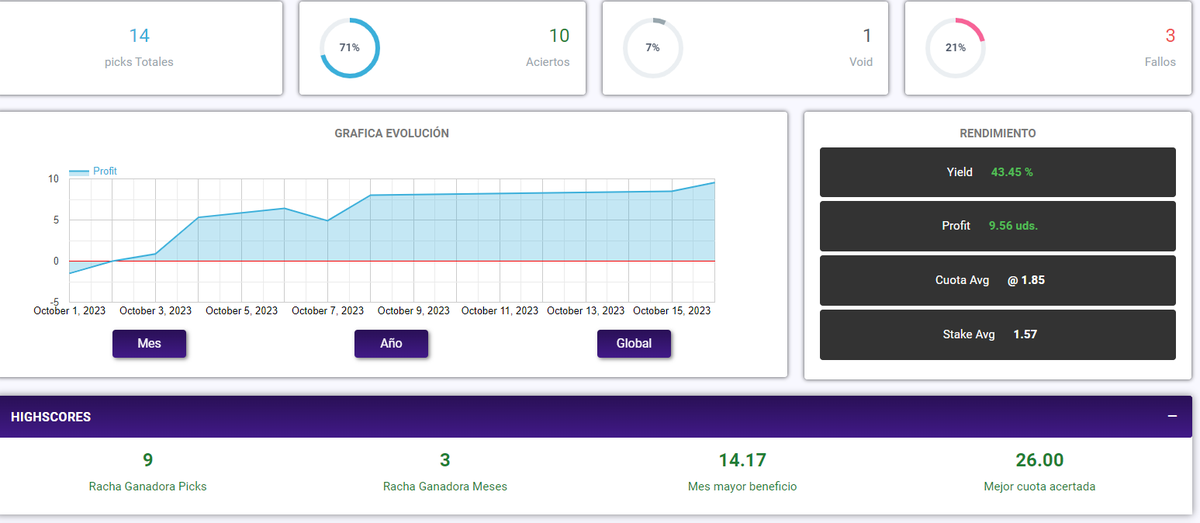Click the October 13, 2023 axis label
Viewport: 1200px width, 523px height.
pos(586,311)
